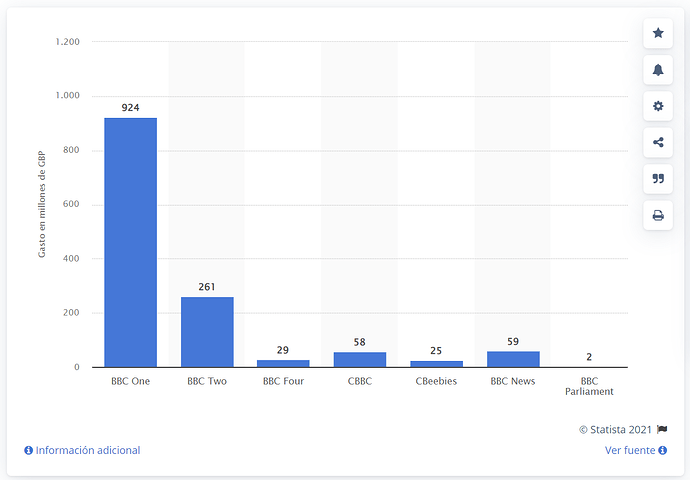Click the Statista 2021 copyright text
Viewport: 690px width, 480px height.
(x=615, y=429)
